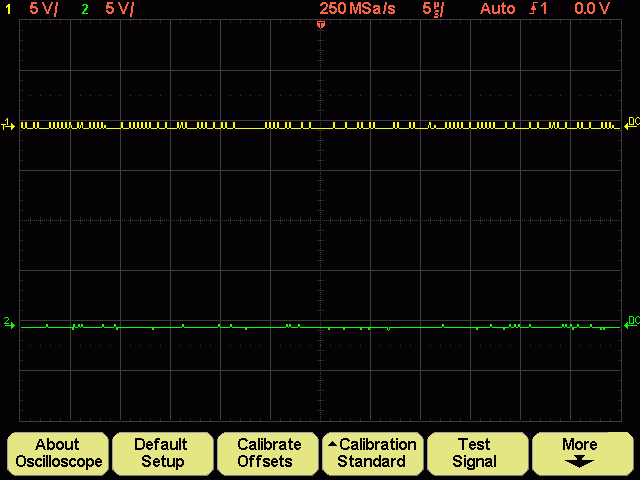Go to the More softkey page

pos(582,453)
